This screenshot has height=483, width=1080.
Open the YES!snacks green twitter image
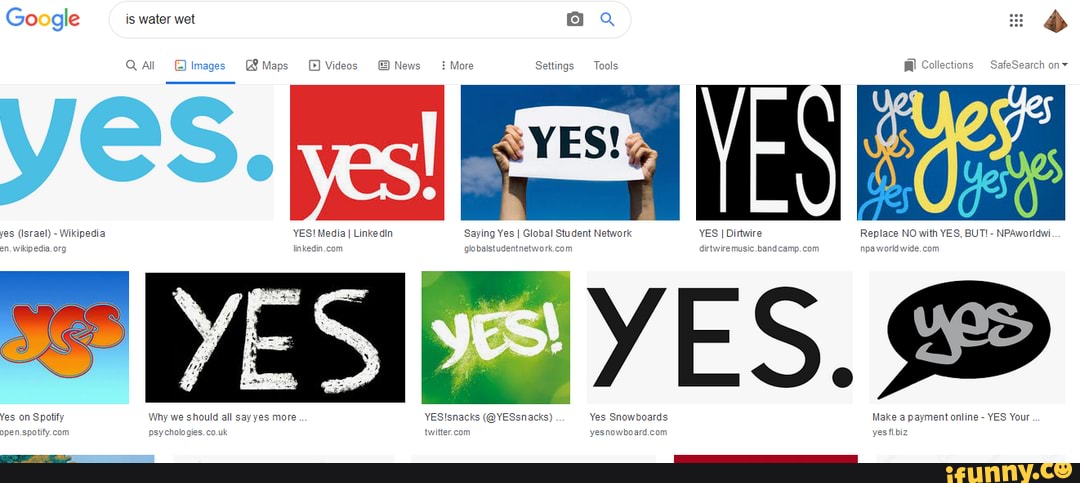[x=496, y=337]
